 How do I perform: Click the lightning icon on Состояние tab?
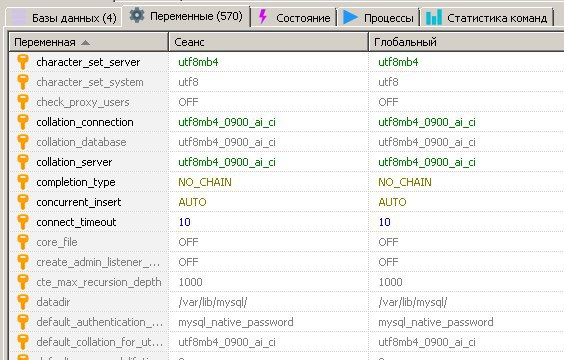[x=263, y=17]
